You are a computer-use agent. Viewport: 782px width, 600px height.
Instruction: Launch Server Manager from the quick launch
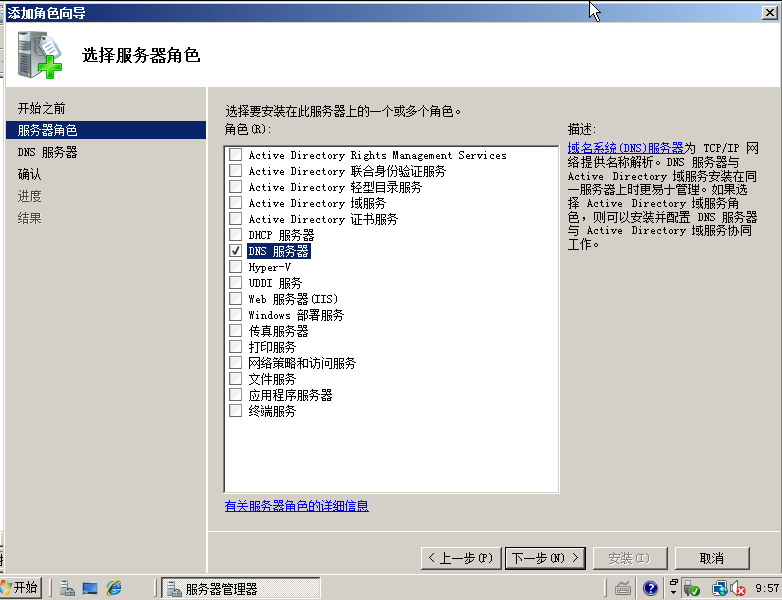[67, 589]
